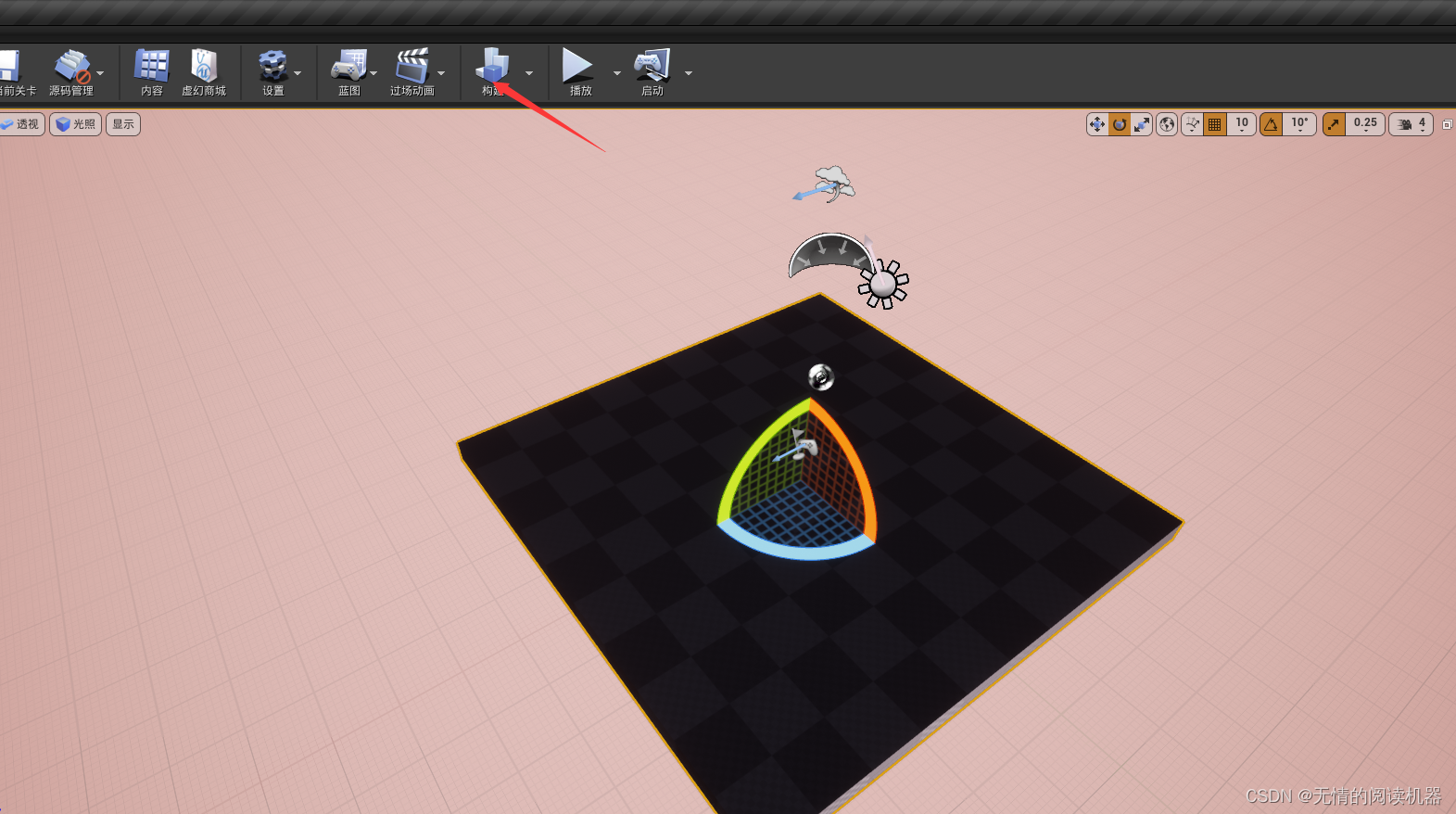Select the translate (move) transform tool
This screenshot has height=814, width=1456.
(1097, 124)
